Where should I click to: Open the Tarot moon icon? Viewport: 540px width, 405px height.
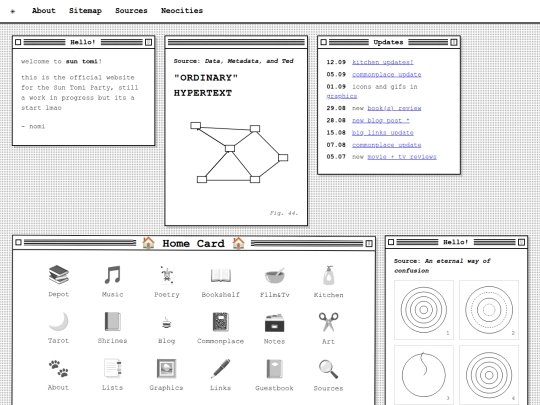[x=59, y=321]
